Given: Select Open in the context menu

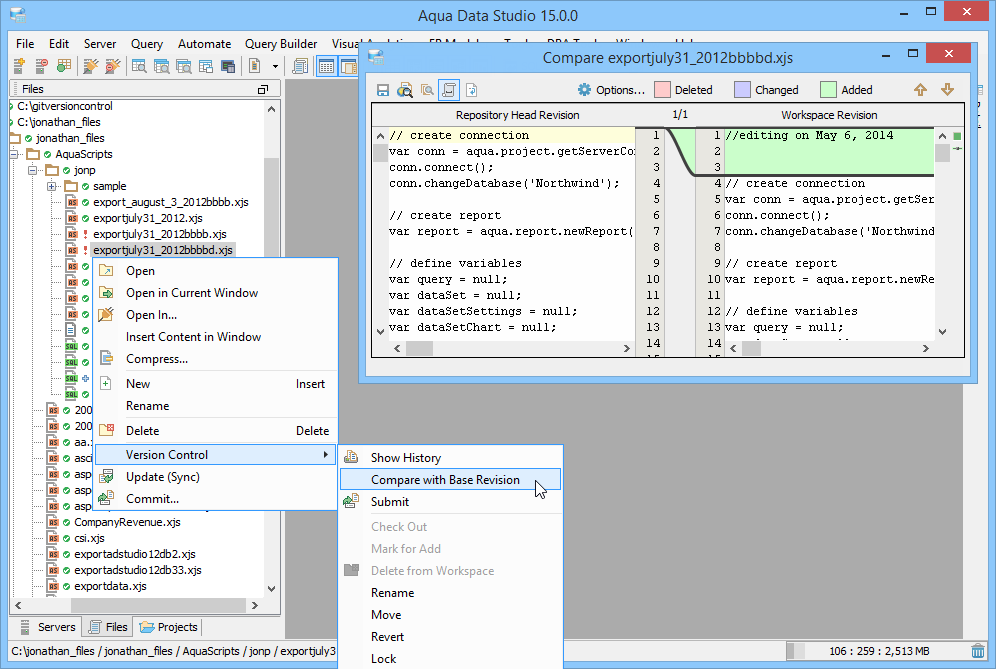Looking at the screenshot, I should pyautogui.click(x=216, y=271).
